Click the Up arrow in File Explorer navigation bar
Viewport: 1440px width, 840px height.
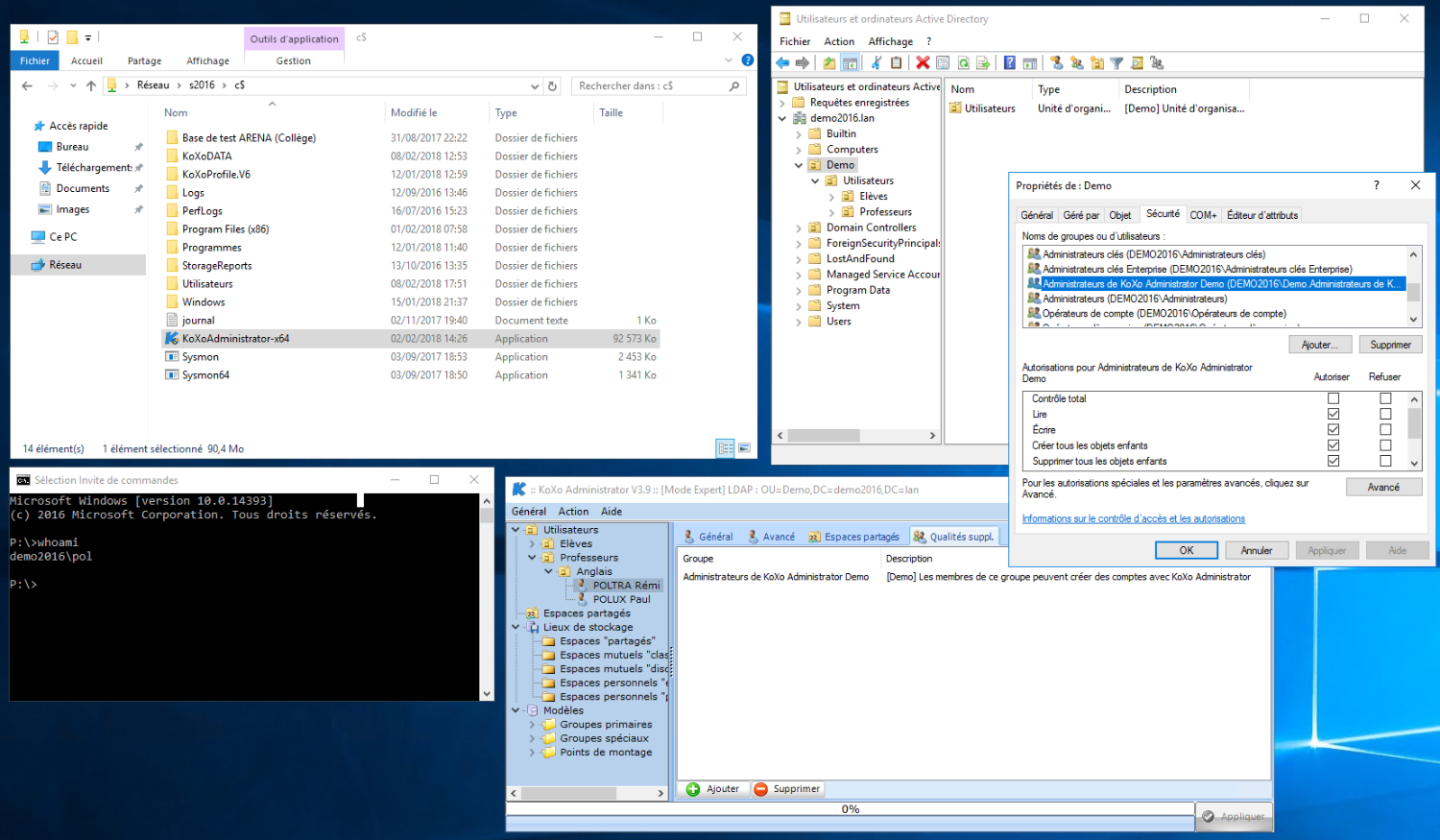point(91,85)
